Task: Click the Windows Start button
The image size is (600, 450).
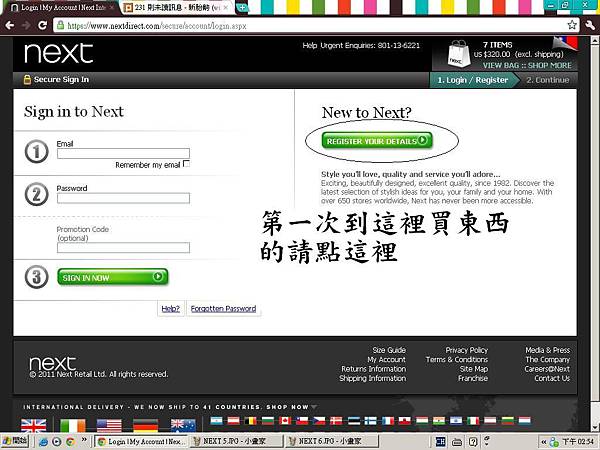Action: pos(15,442)
